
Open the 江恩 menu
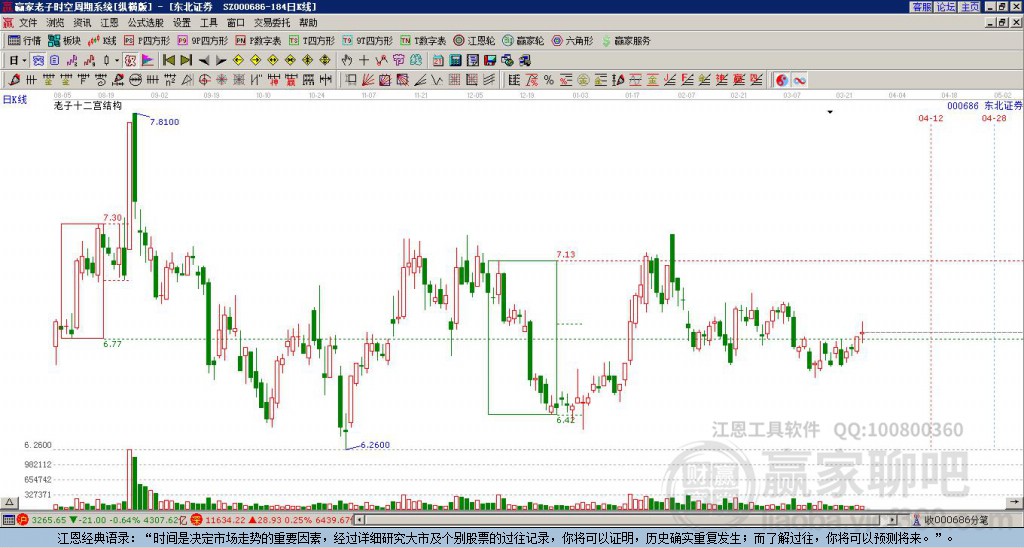pyautogui.click(x=109, y=23)
